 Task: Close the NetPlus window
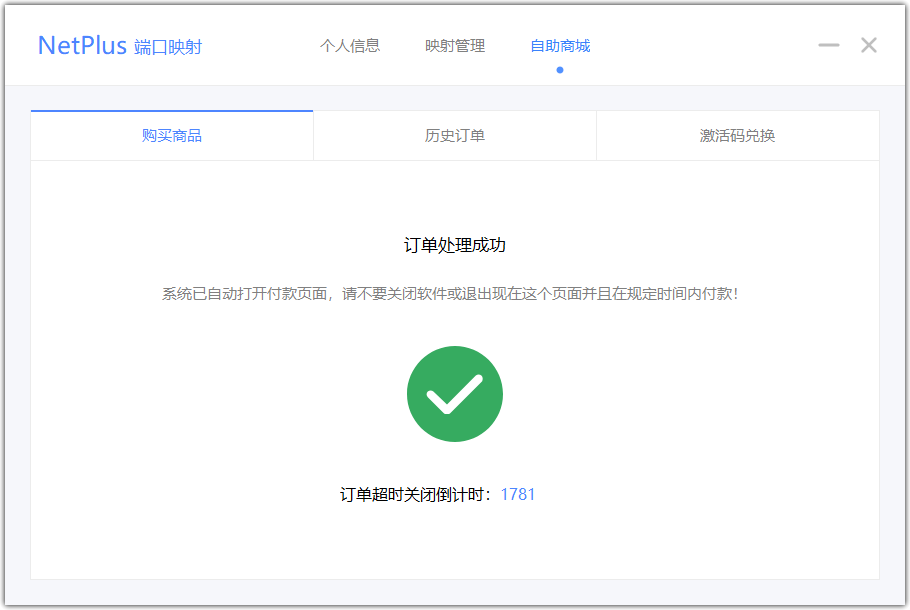tap(869, 45)
